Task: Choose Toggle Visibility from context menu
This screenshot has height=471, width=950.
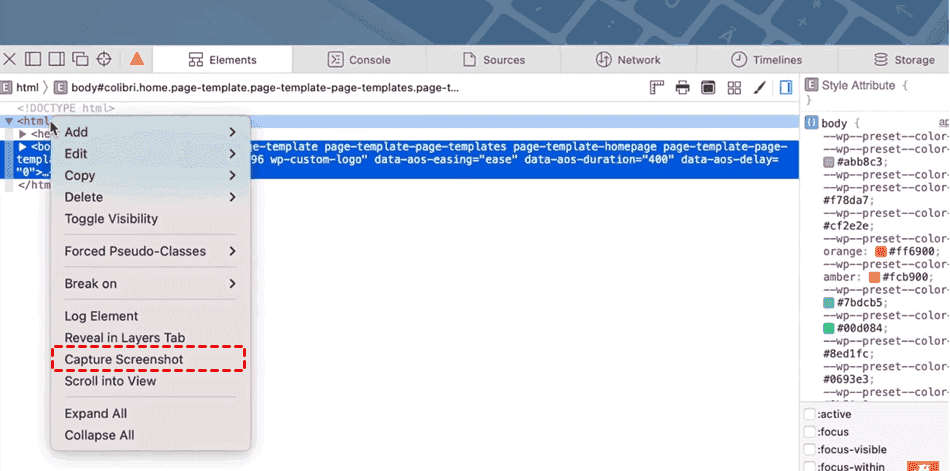Action: pyautogui.click(x=150, y=219)
